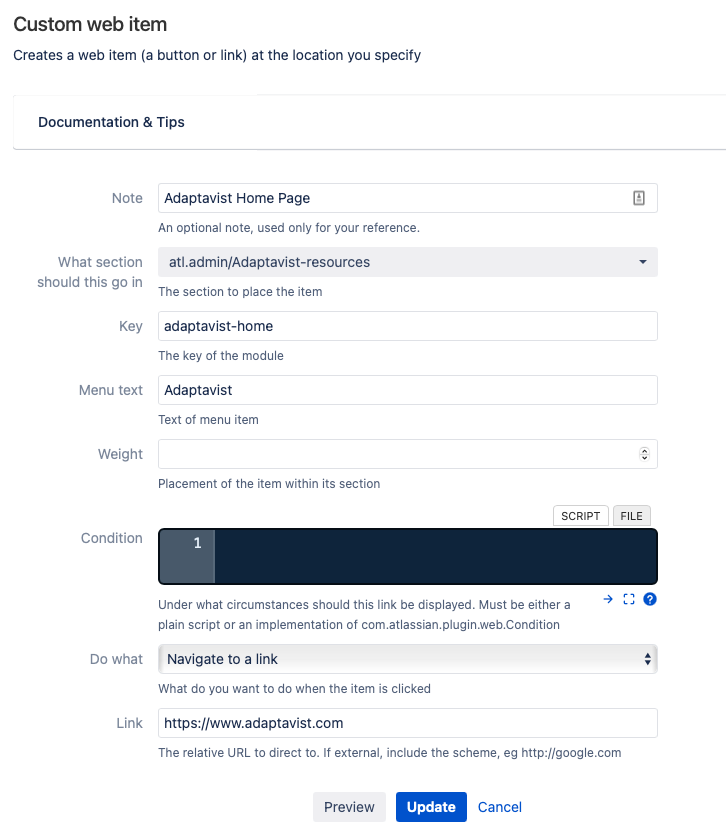Click line number 1 in Condition gutter
This screenshot has height=834, width=726.
coord(197,543)
